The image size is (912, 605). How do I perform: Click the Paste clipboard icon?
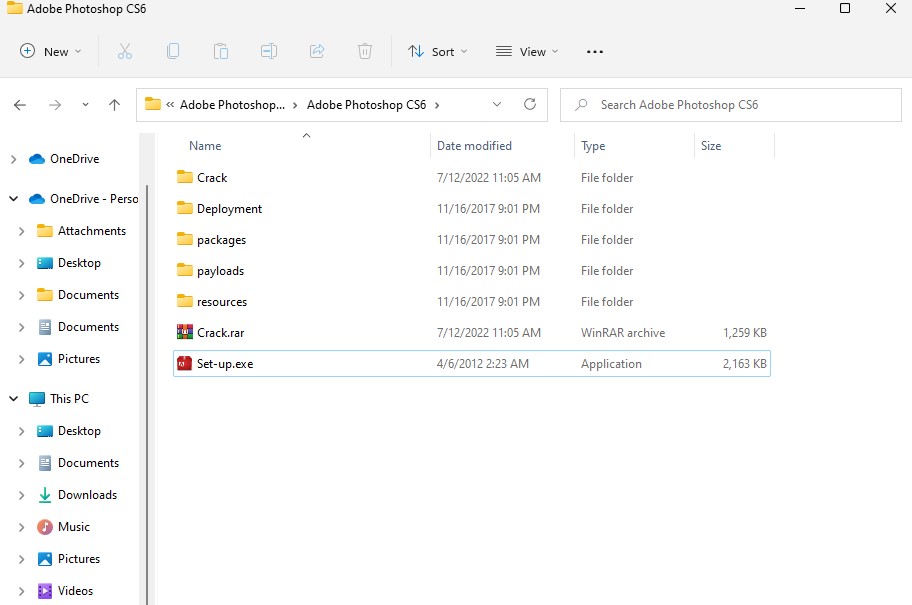[x=221, y=51]
